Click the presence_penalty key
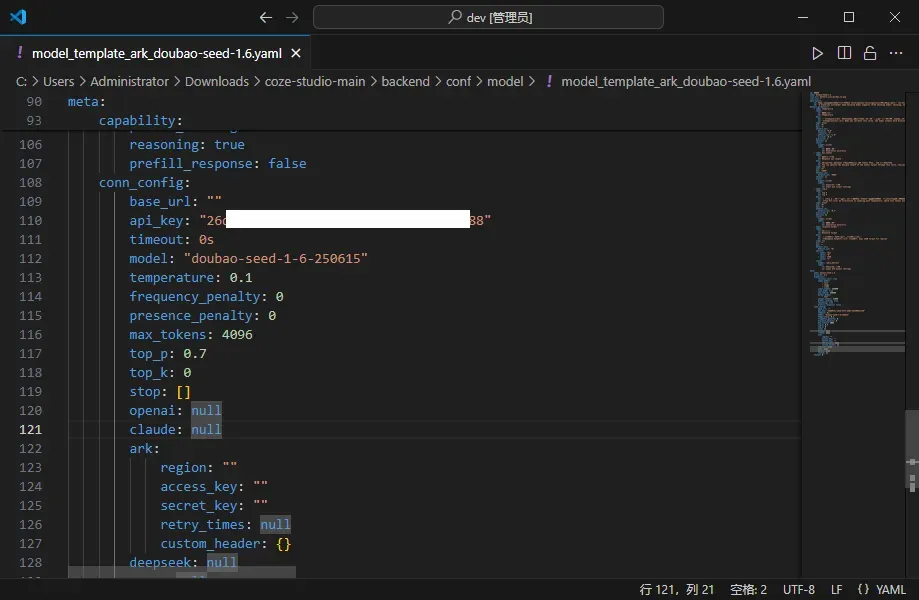 (x=191, y=315)
